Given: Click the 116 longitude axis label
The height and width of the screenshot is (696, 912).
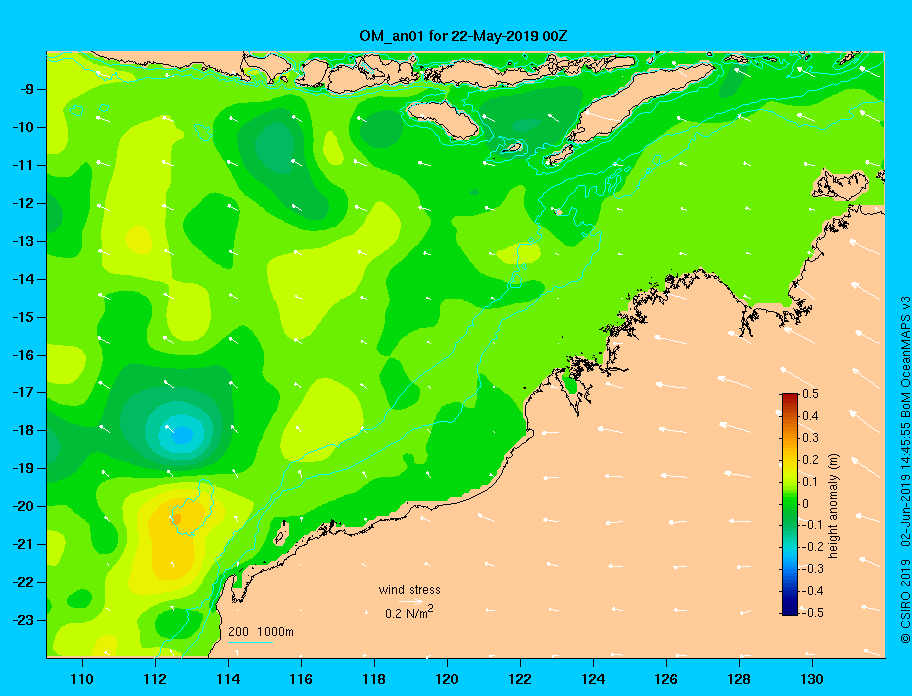Looking at the screenshot, I should point(301,679).
